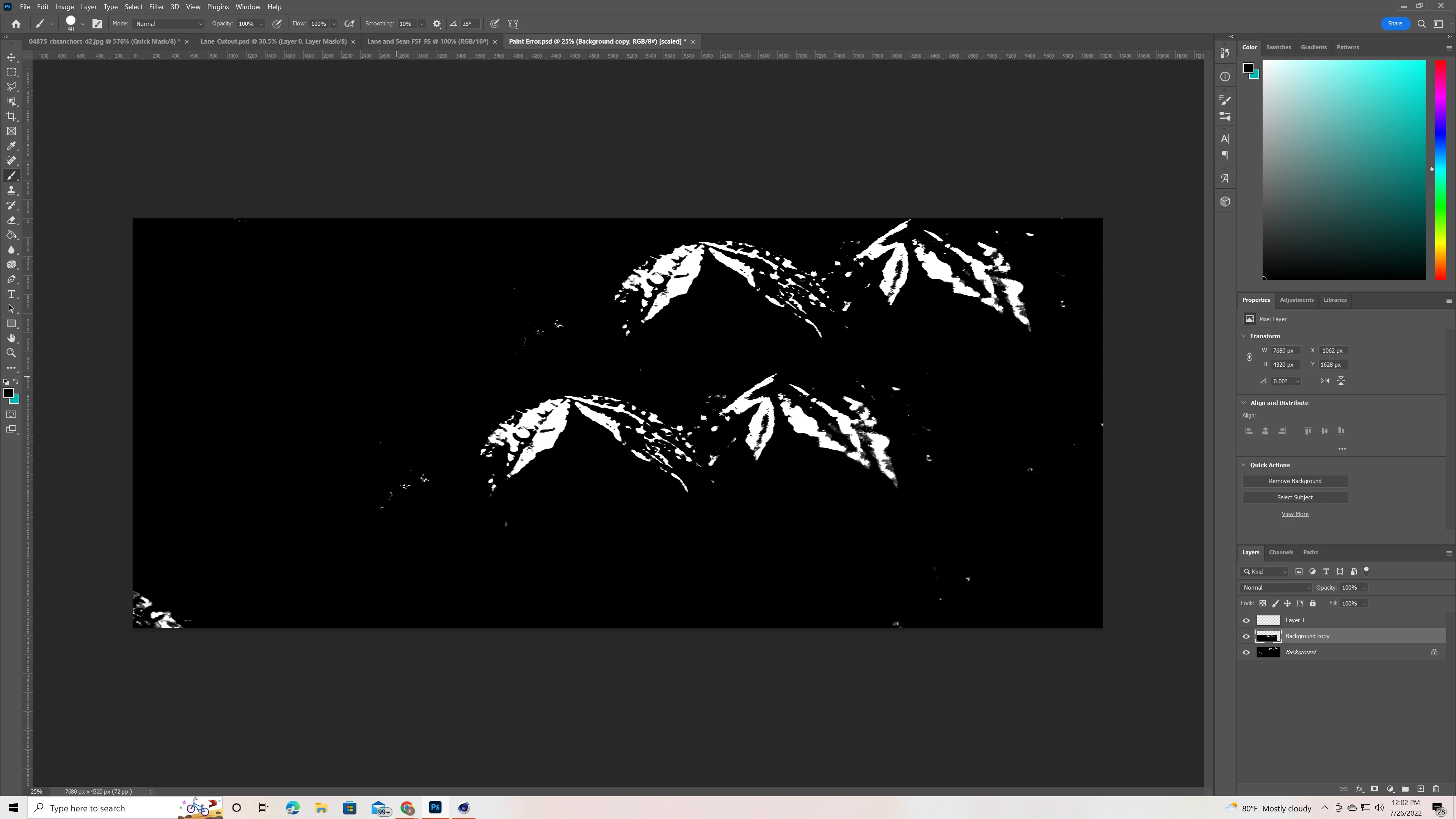This screenshot has height=819, width=1456.
Task: Click the foreground color swatch in toolbar
Action: (8, 393)
